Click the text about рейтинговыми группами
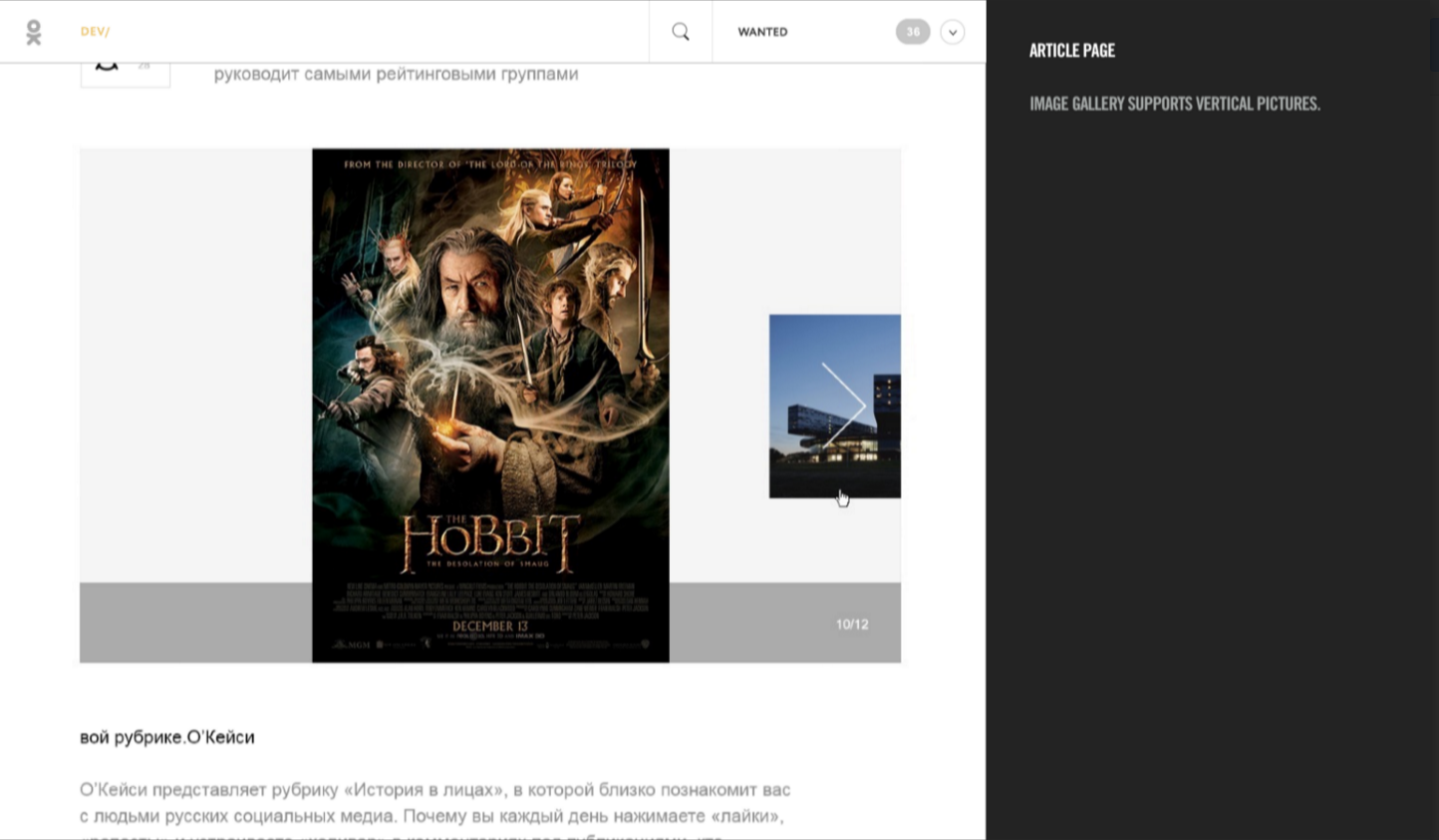The height and width of the screenshot is (840, 1439). click(x=396, y=74)
